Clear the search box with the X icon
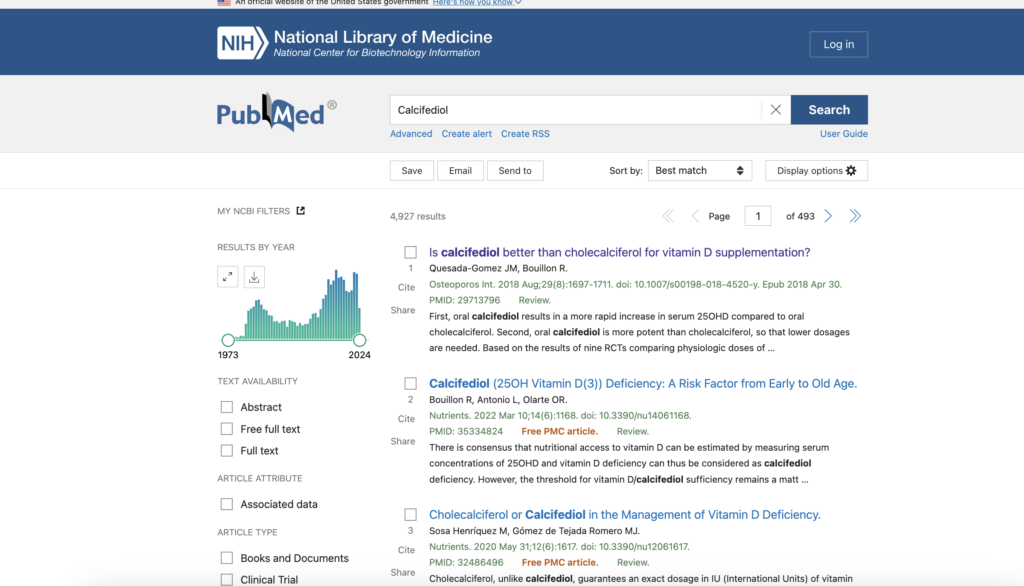This screenshot has height=586, width=1024. click(775, 110)
